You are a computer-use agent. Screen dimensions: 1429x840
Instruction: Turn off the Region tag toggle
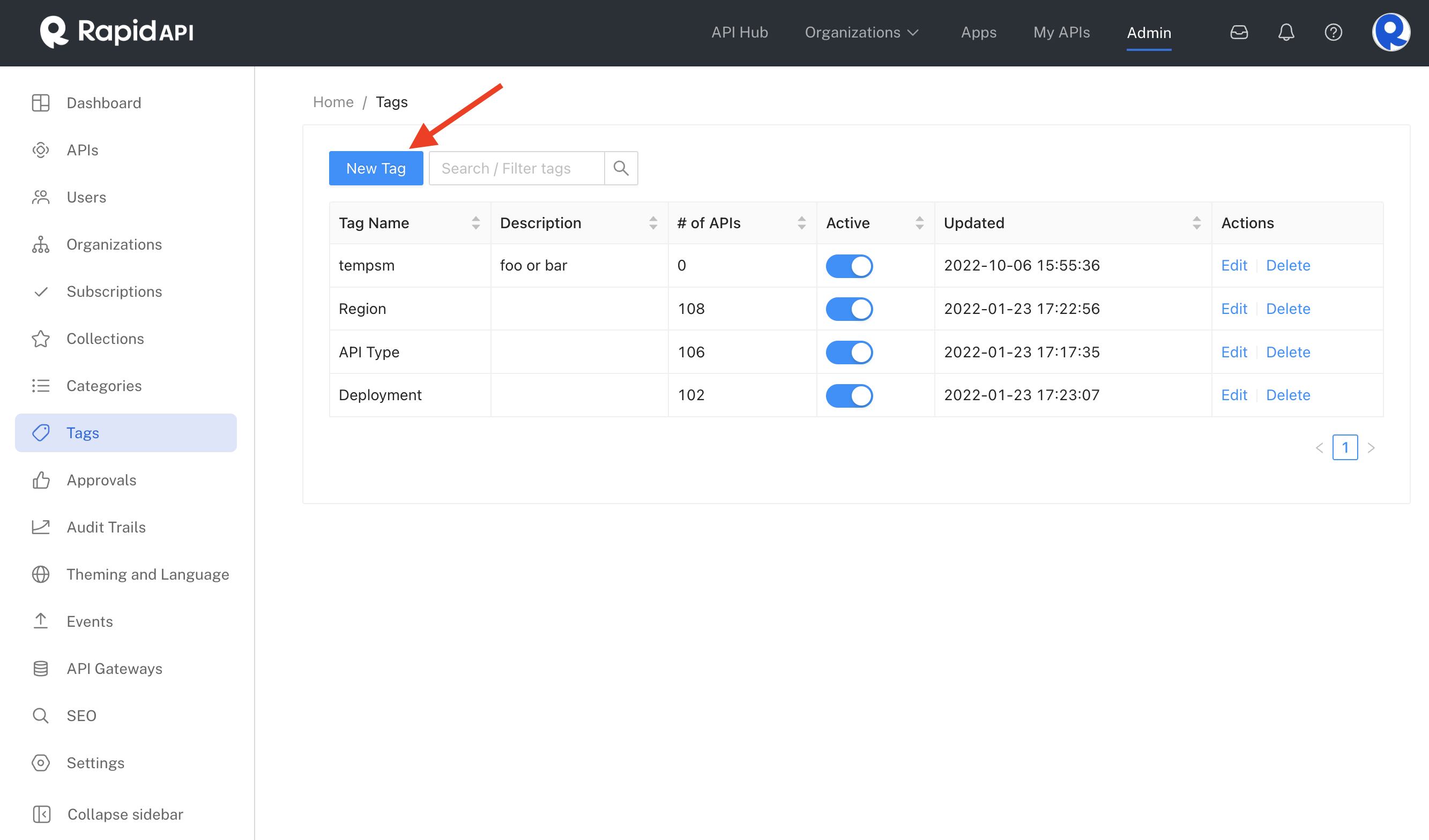click(849, 309)
